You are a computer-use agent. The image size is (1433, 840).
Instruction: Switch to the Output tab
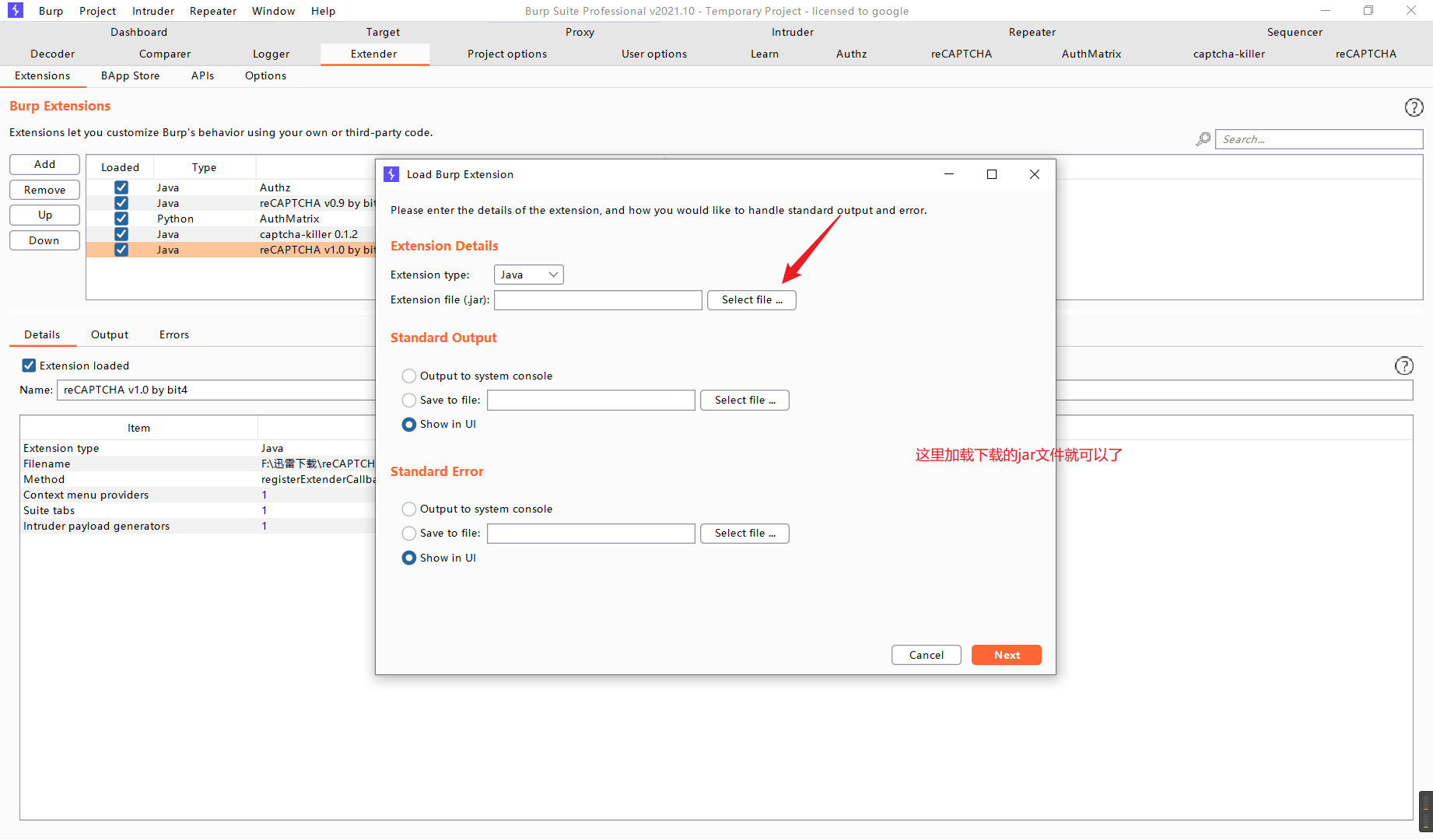110,334
